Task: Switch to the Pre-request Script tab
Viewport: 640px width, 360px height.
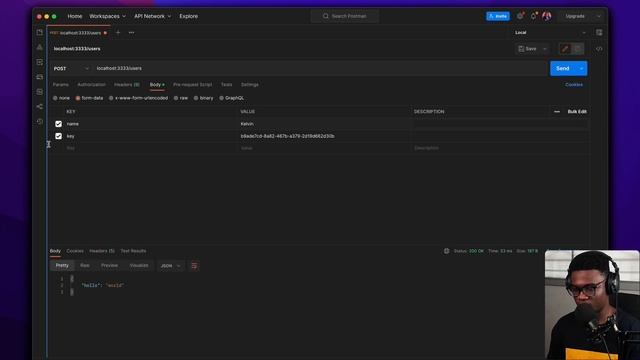Action: point(193,84)
